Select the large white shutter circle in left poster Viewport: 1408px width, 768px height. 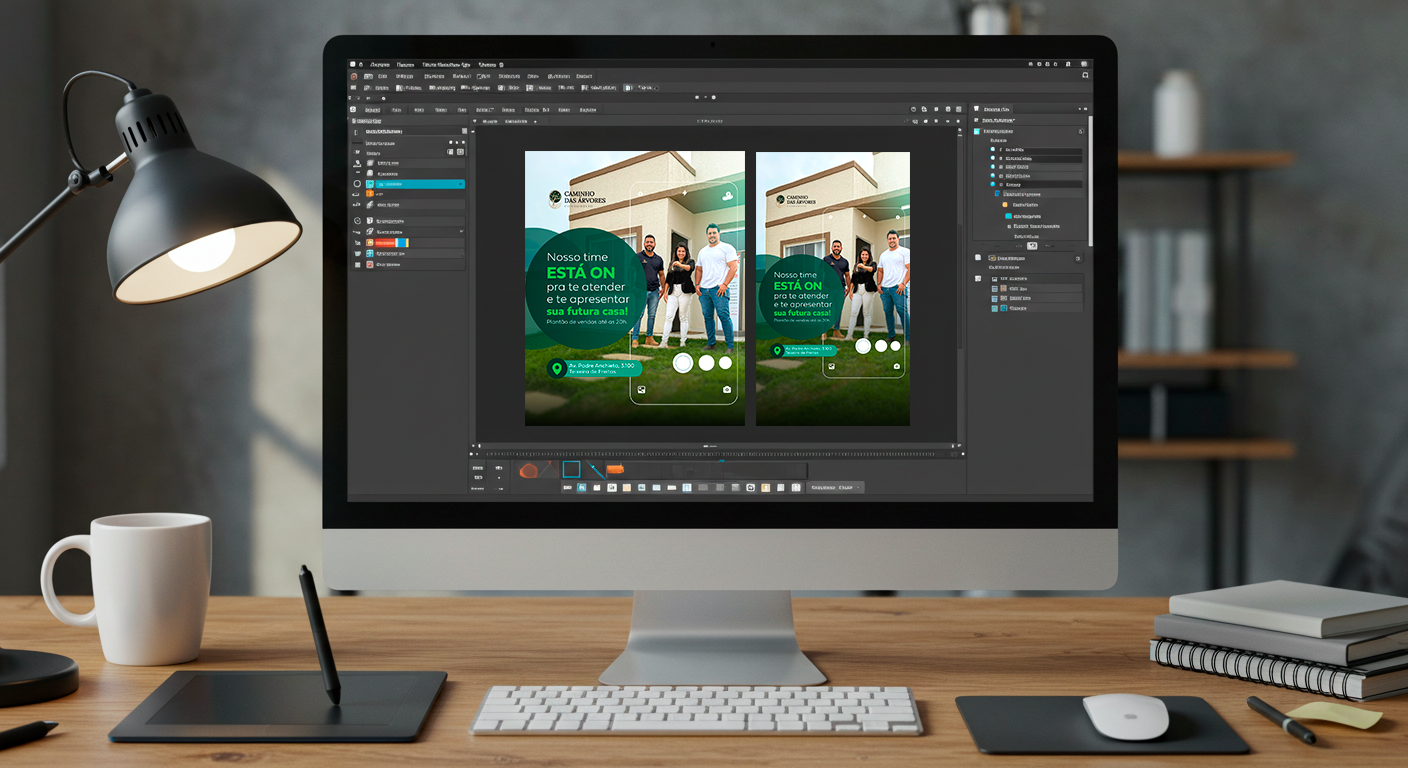[x=683, y=363]
